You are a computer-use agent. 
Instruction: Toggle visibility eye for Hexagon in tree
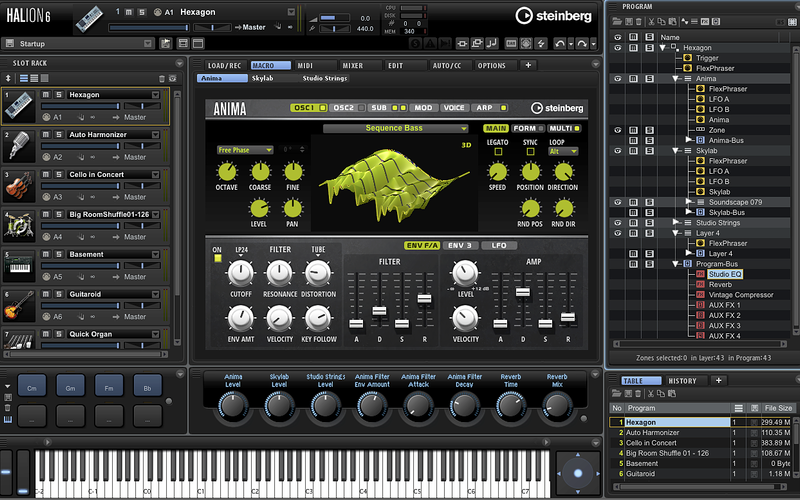(618, 48)
